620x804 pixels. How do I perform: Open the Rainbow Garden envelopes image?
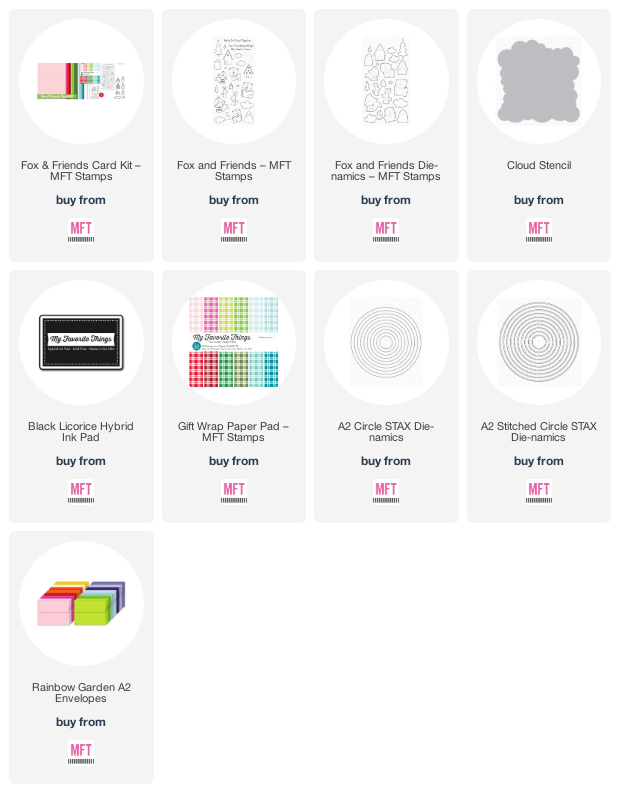81,603
